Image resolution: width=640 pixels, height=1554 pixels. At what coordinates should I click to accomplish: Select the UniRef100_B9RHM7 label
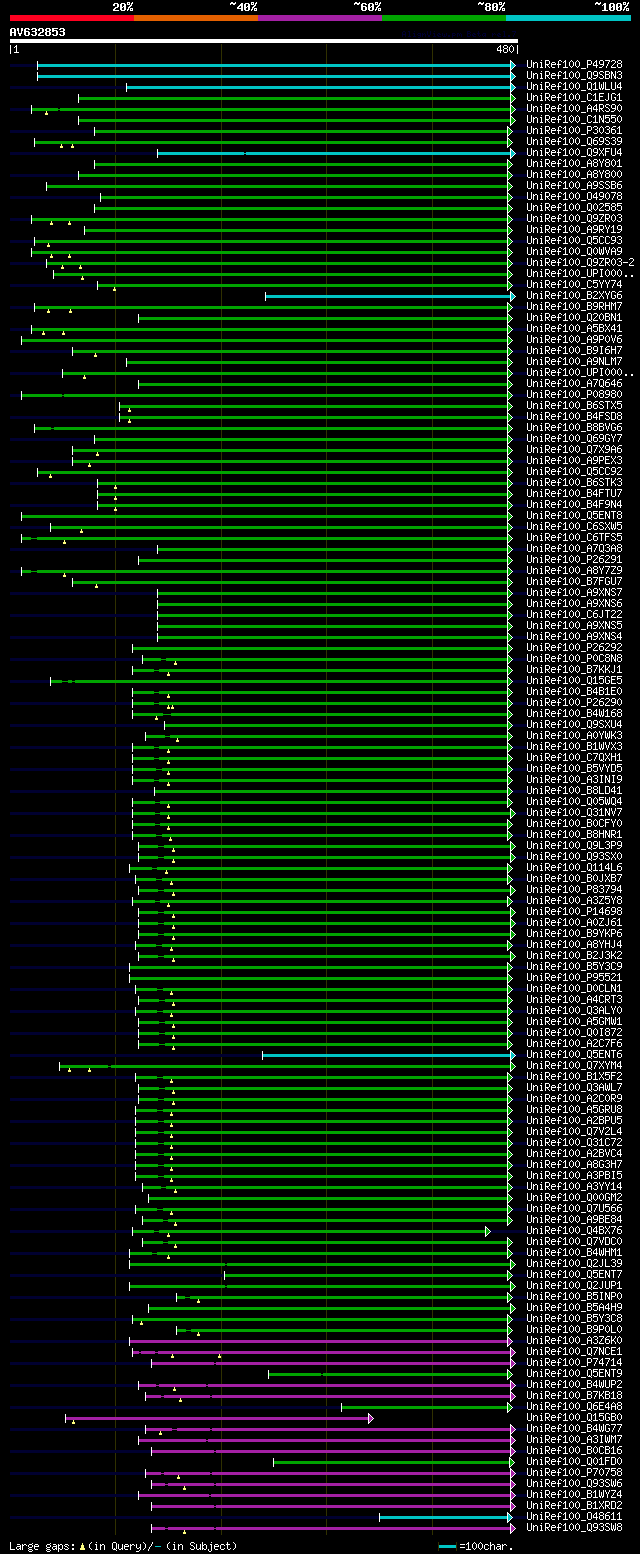(574, 307)
